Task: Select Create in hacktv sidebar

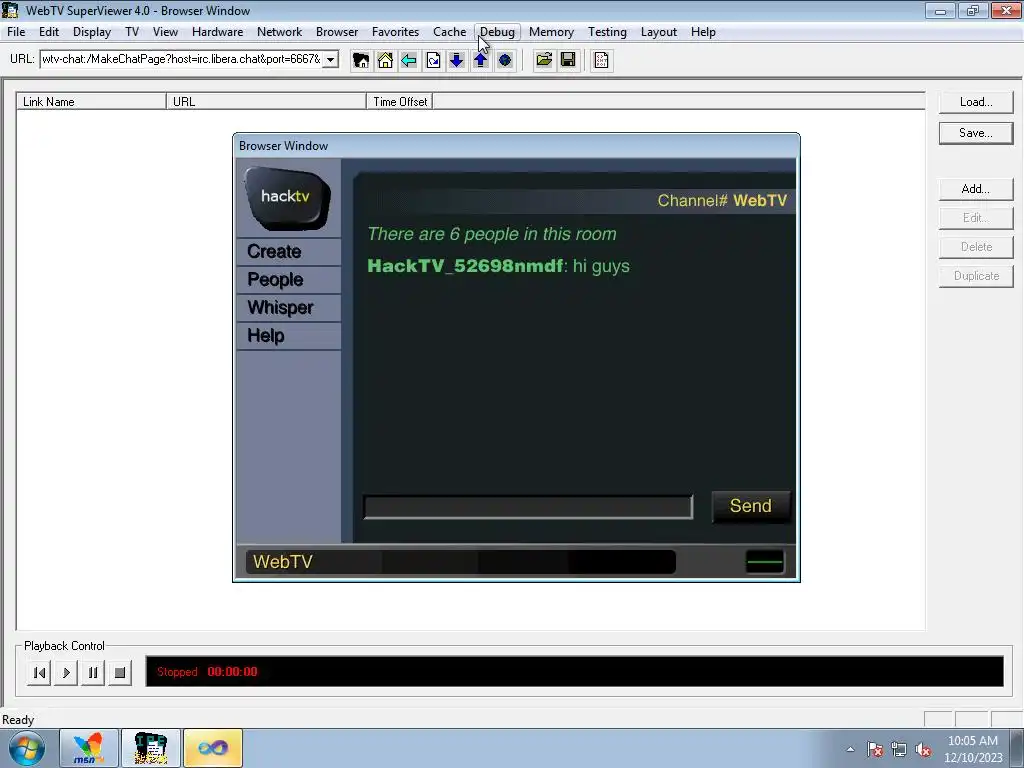Action: 288,251
